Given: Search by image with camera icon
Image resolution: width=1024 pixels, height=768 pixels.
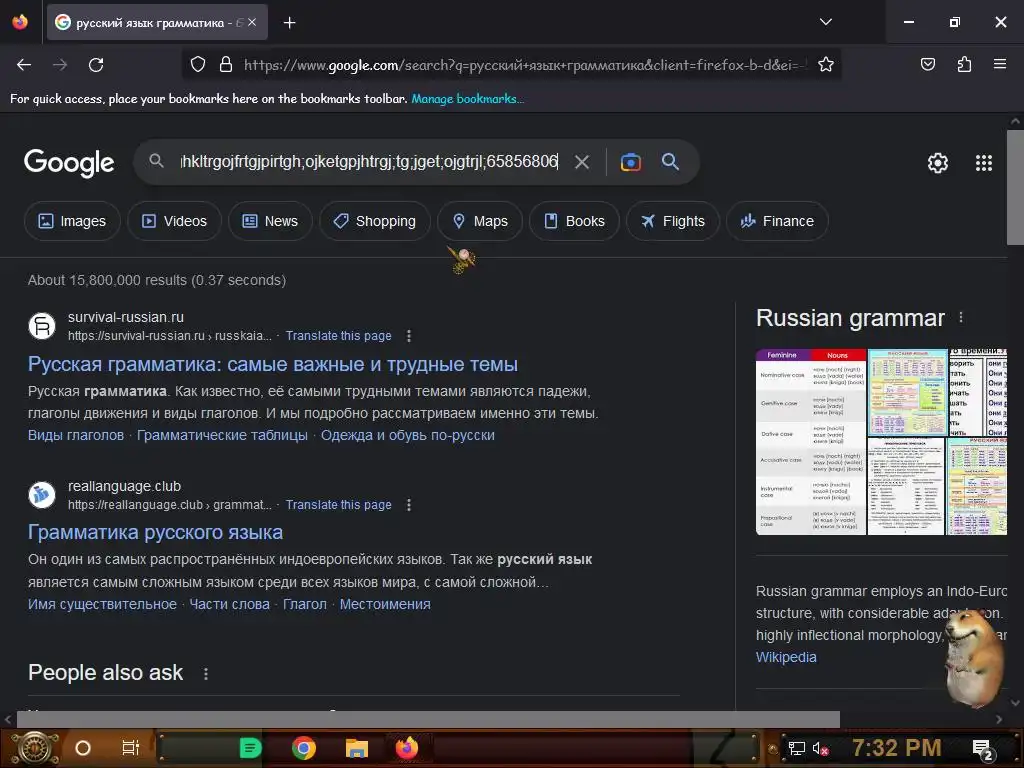Looking at the screenshot, I should click(x=630, y=162).
